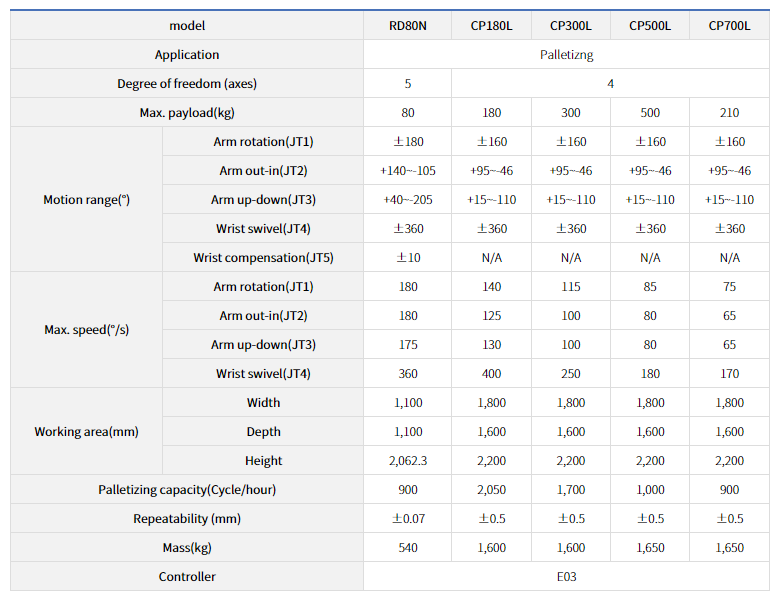
Task: Select the CP500L header cell
Action: [x=650, y=25]
